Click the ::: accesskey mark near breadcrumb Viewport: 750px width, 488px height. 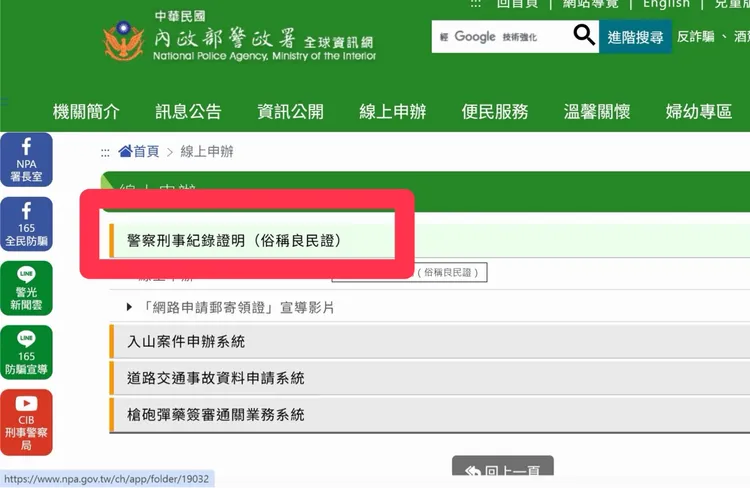[105, 153]
